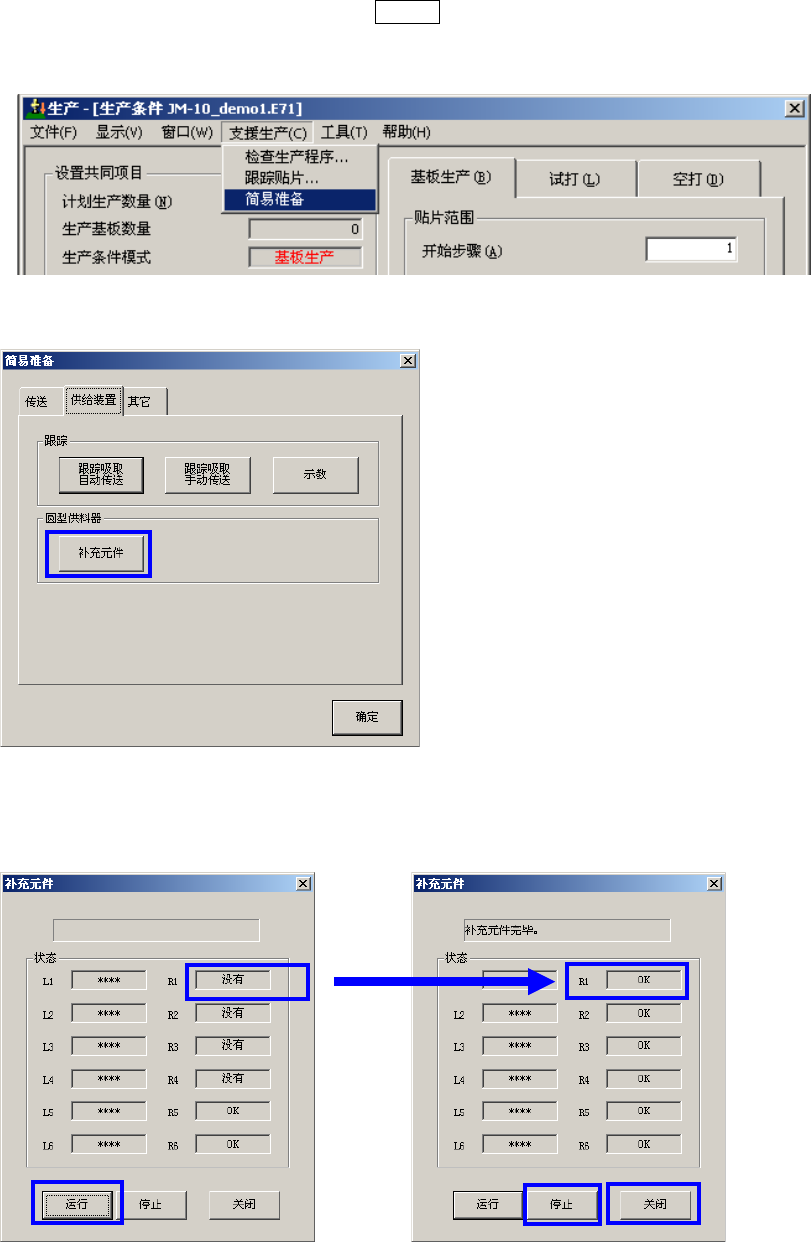Viewport: 811px width, 1242px height.
Task: Click the 补充元件 button under 圆型供料器
Action: tap(100, 553)
